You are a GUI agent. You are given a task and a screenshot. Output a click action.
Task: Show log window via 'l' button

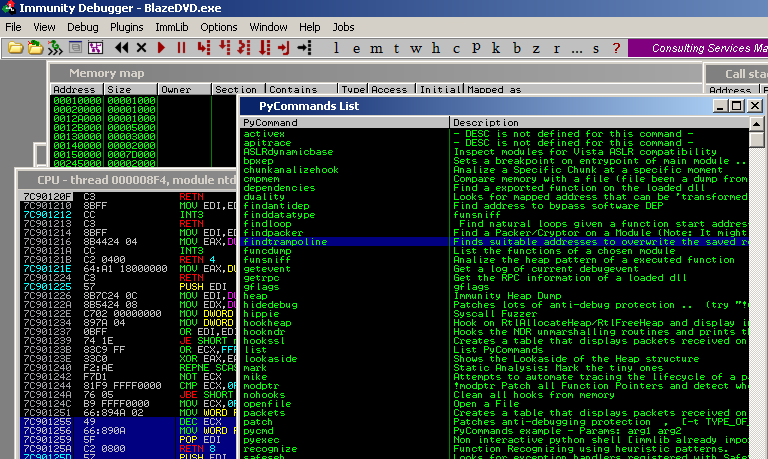337,48
